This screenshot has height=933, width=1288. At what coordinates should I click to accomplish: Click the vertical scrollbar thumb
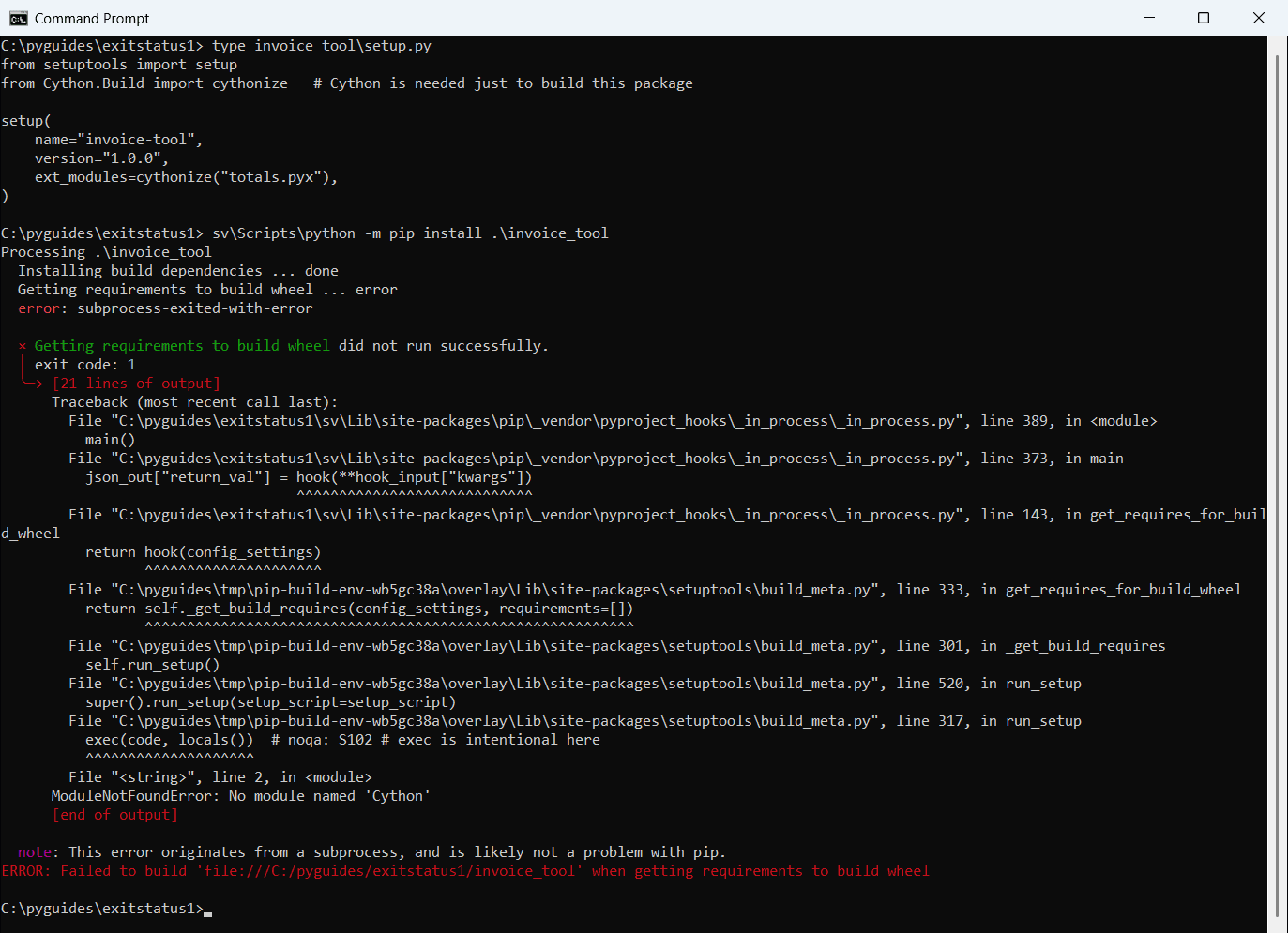tap(1277, 486)
